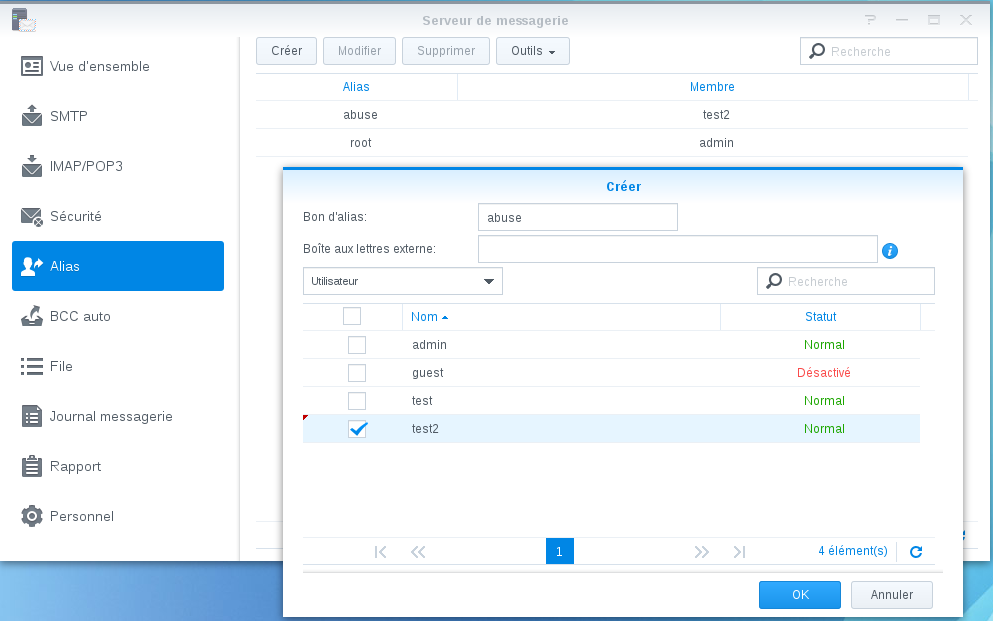Open the Utilisateur type dropdown
The width and height of the screenshot is (993, 621).
coord(402,281)
